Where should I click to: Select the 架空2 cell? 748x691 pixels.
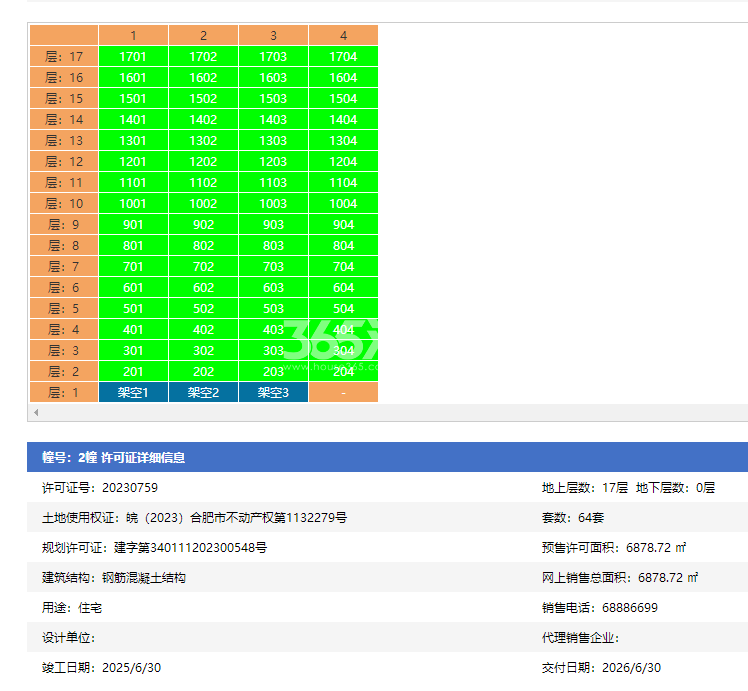pyautogui.click(x=203, y=392)
